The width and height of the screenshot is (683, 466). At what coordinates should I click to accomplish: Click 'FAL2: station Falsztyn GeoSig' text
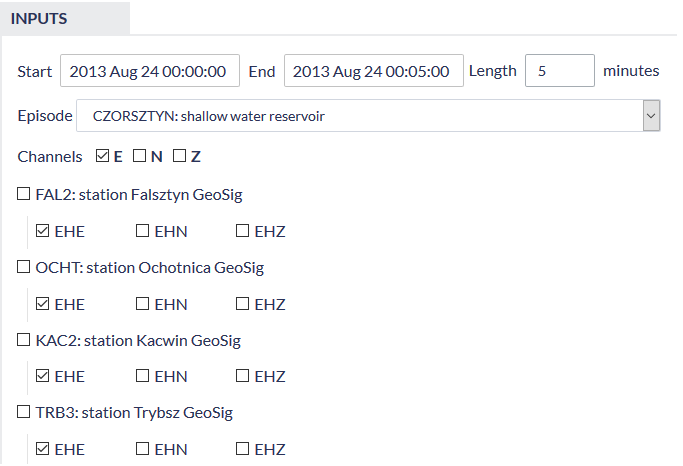pyautogui.click(x=139, y=194)
